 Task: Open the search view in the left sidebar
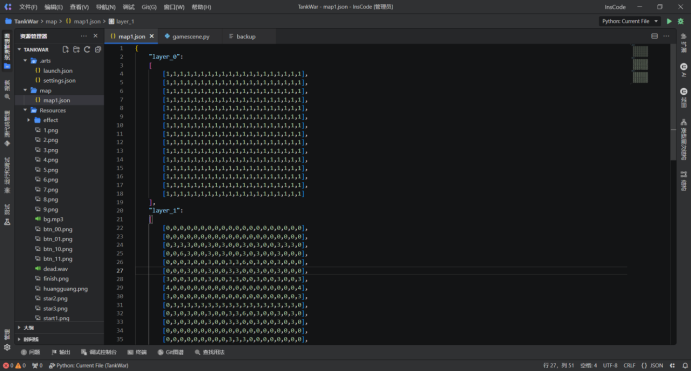point(7,89)
